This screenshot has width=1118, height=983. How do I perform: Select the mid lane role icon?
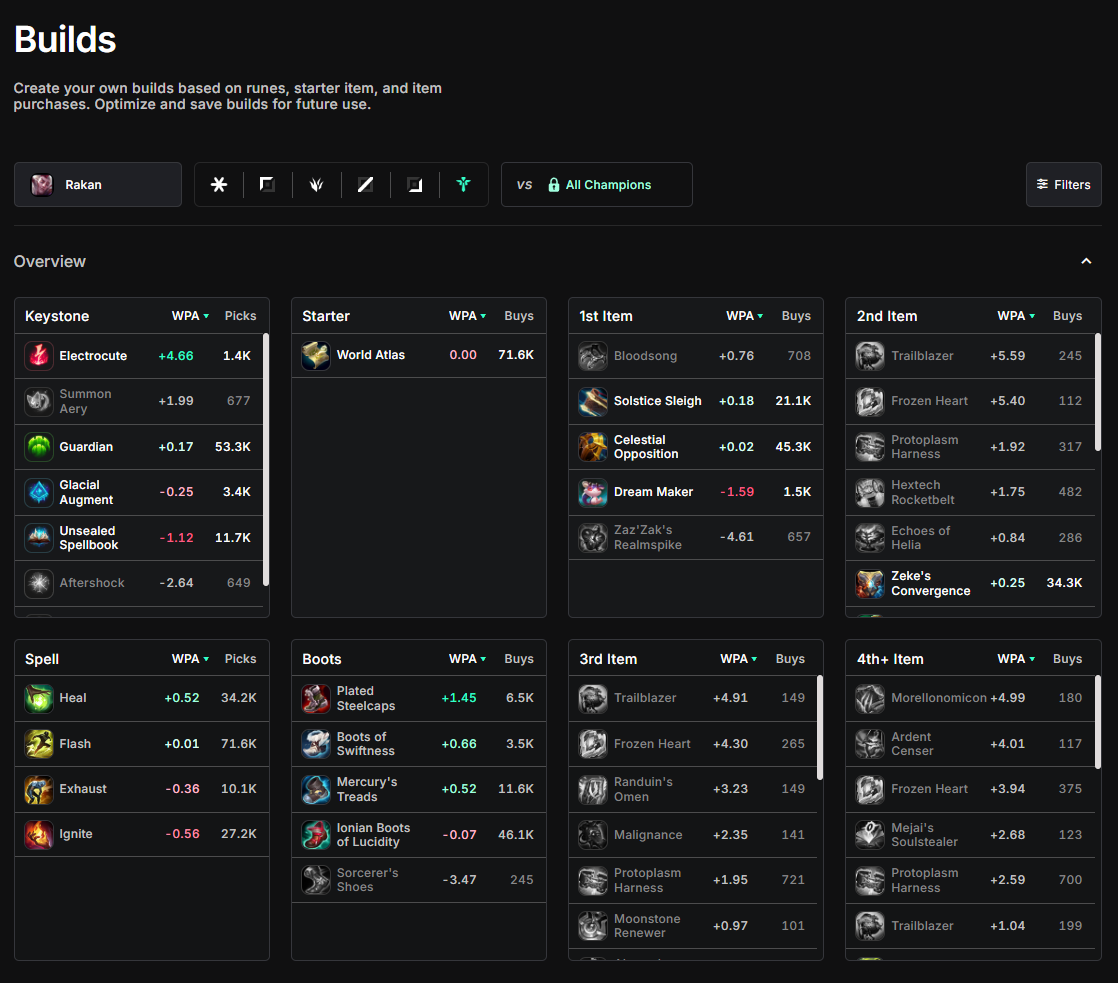365,185
